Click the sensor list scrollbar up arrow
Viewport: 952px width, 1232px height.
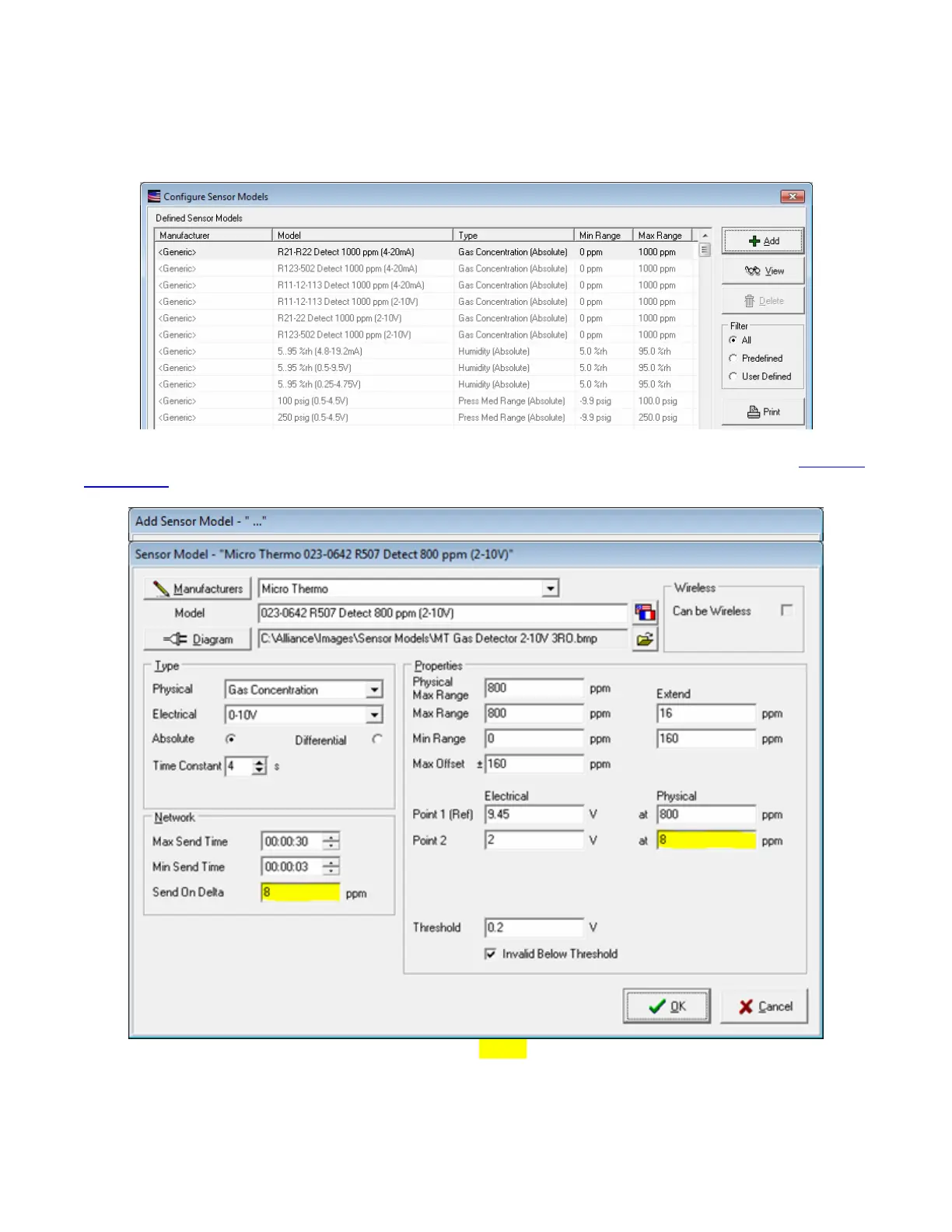[705, 236]
